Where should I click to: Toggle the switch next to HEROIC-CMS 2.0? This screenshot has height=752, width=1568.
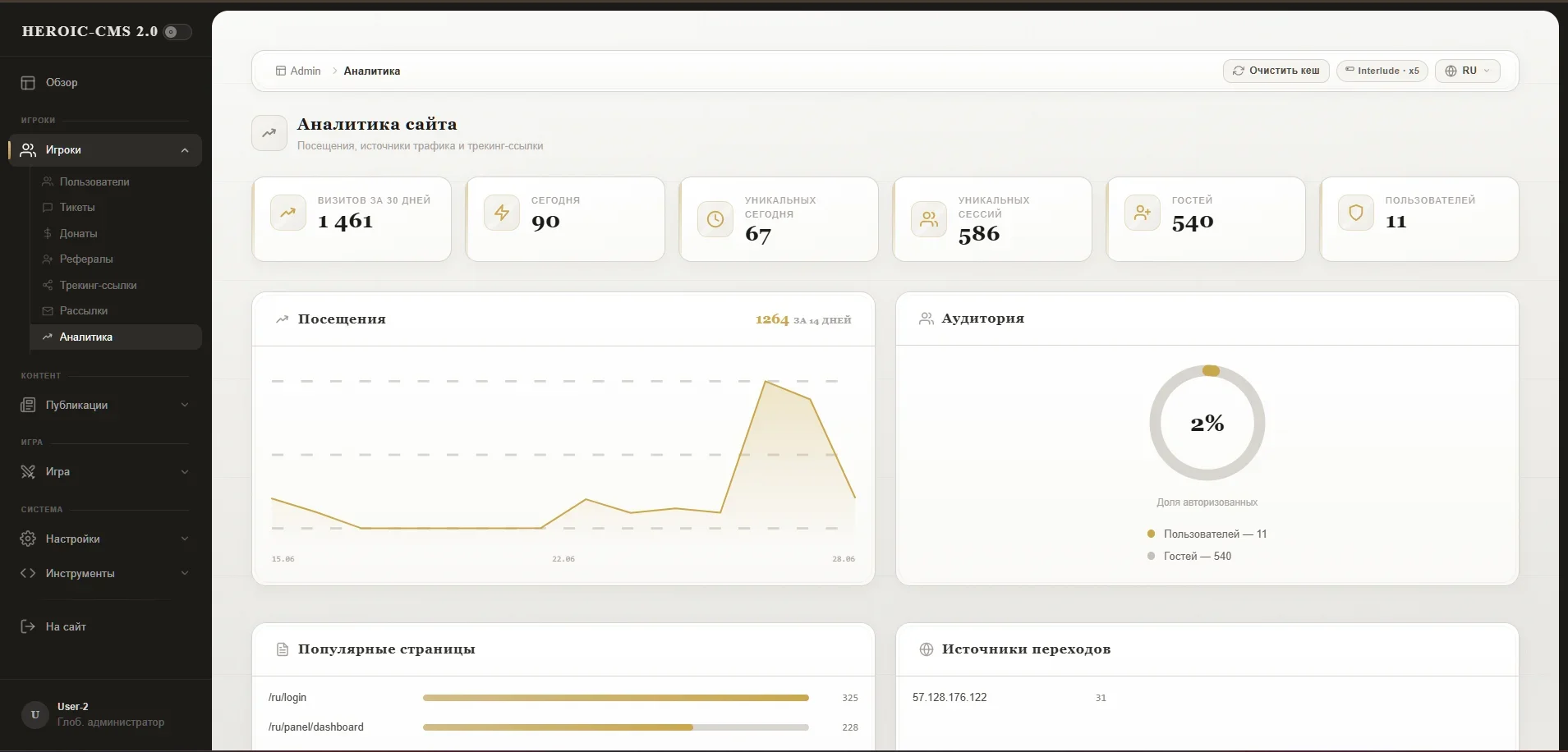pyautogui.click(x=177, y=32)
